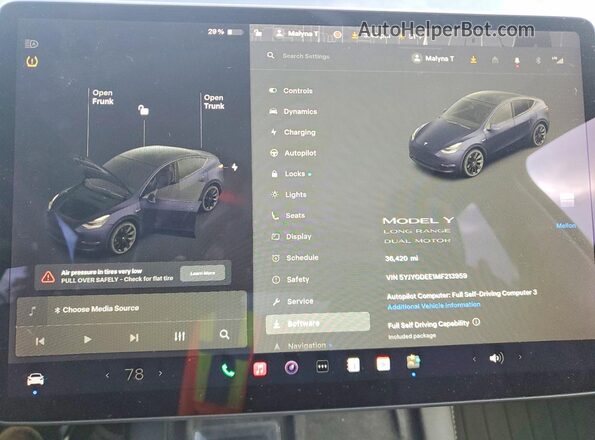
Task: Tap the tire pressure warning icon
Action: pyautogui.click(x=32, y=62)
